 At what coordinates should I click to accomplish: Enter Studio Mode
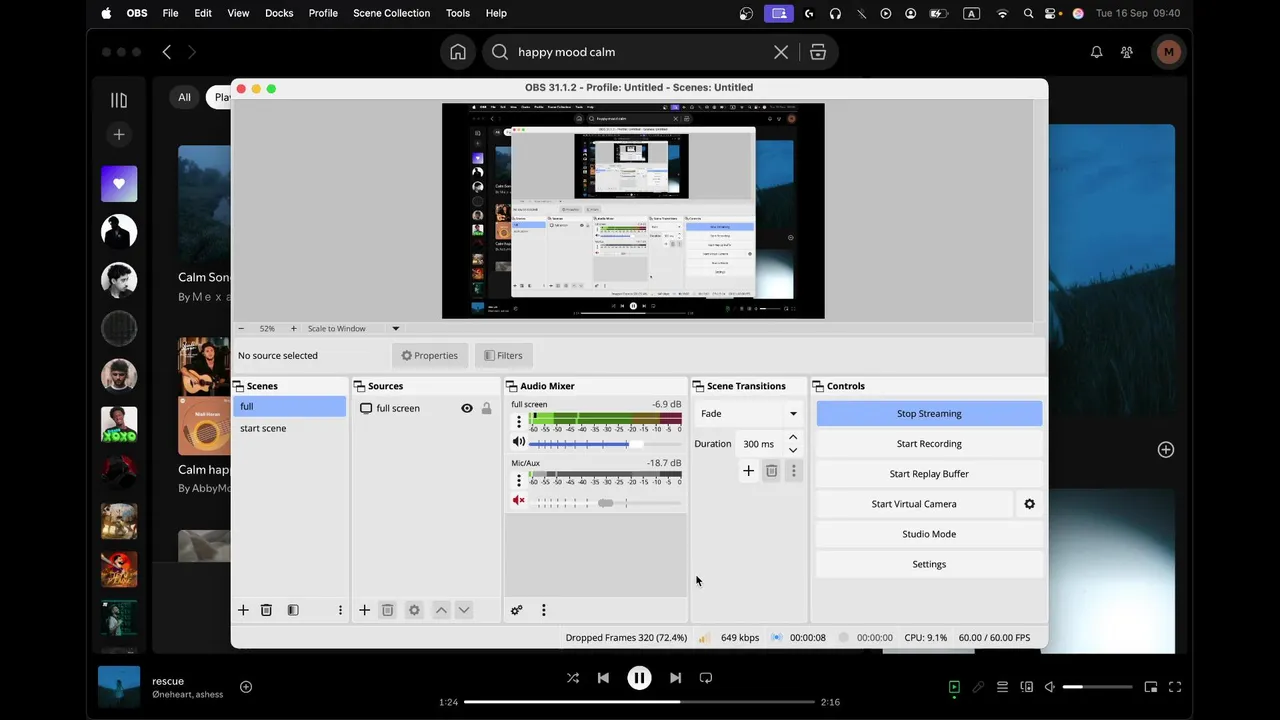point(929,534)
